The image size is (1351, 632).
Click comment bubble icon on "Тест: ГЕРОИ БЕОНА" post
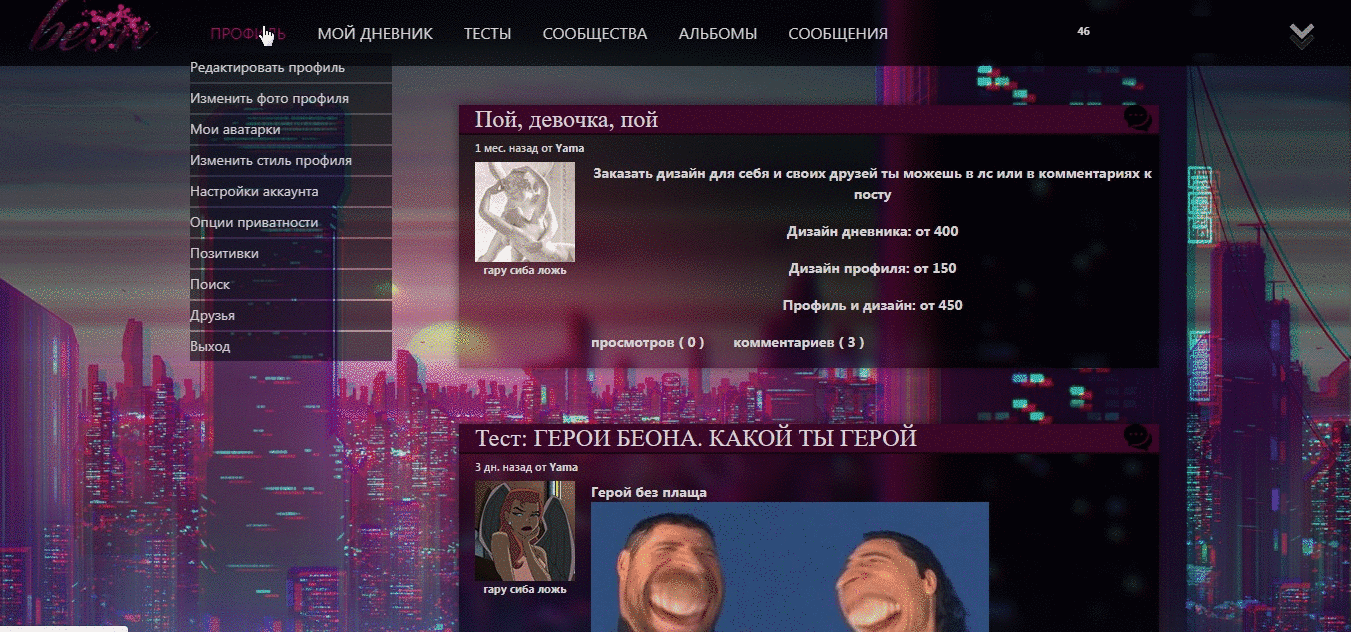point(1138,438)
